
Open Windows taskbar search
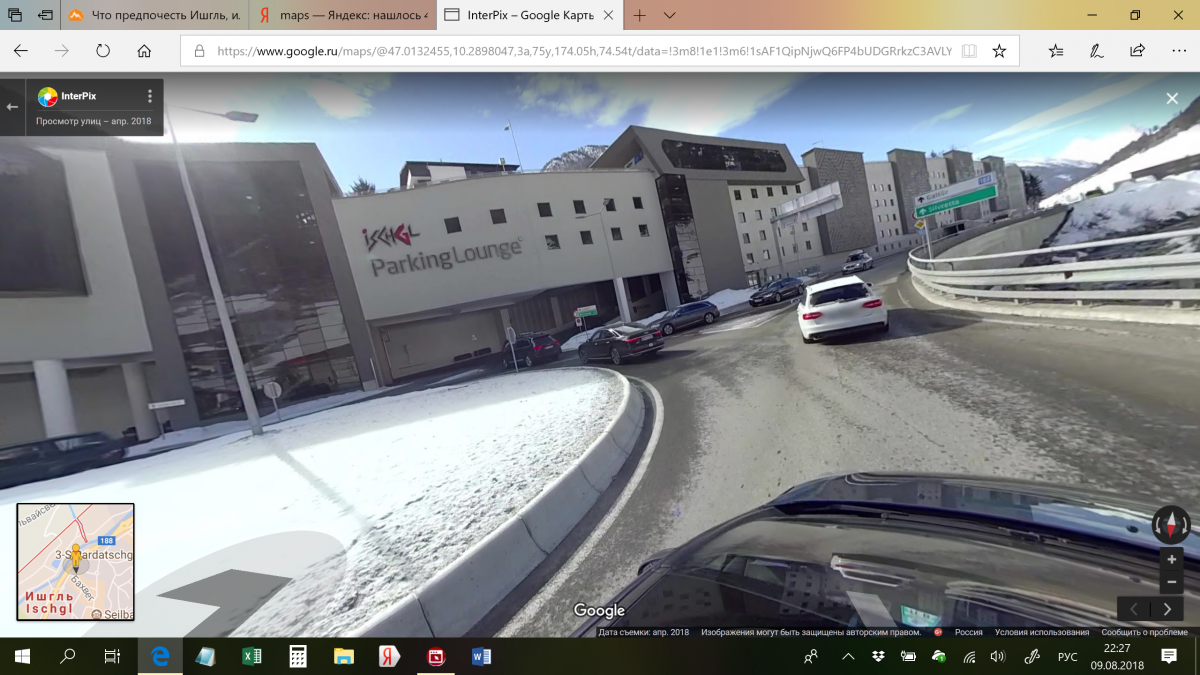(x=68, y=656)
